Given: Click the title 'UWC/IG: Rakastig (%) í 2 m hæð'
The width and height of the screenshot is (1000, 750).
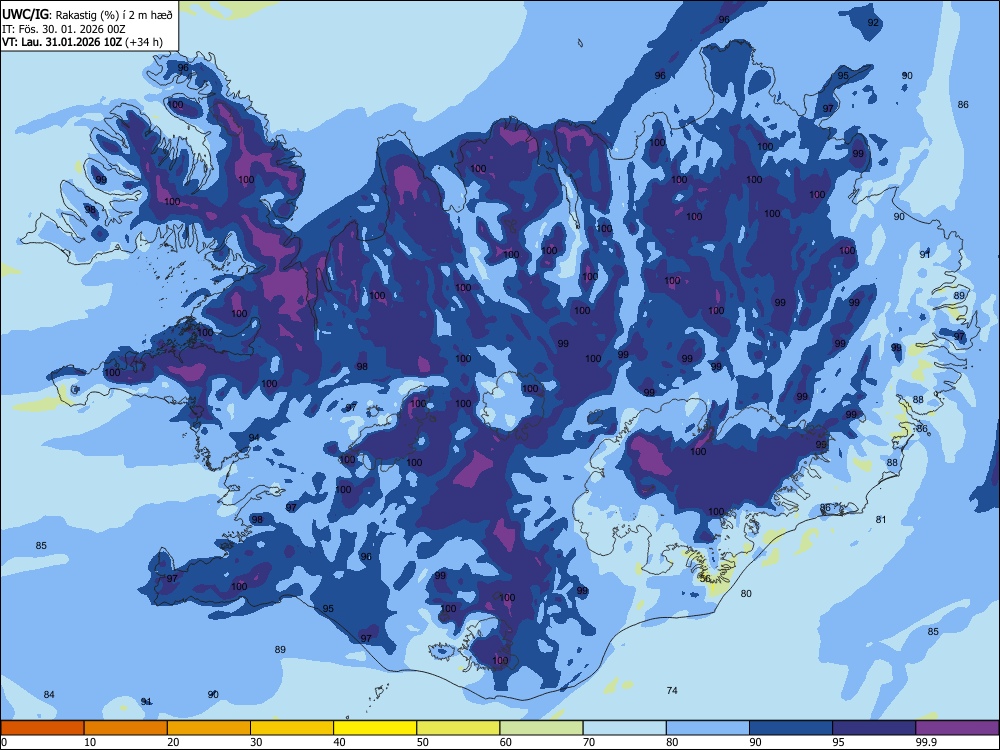Looking at the screenshot, I should 87,15.
